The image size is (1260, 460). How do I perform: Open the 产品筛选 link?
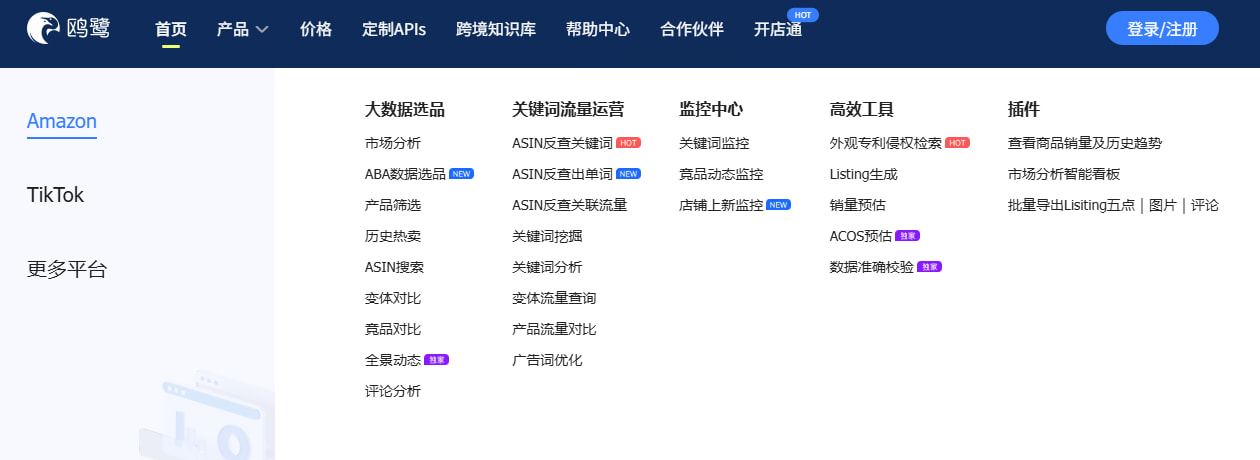coord(393,205)
